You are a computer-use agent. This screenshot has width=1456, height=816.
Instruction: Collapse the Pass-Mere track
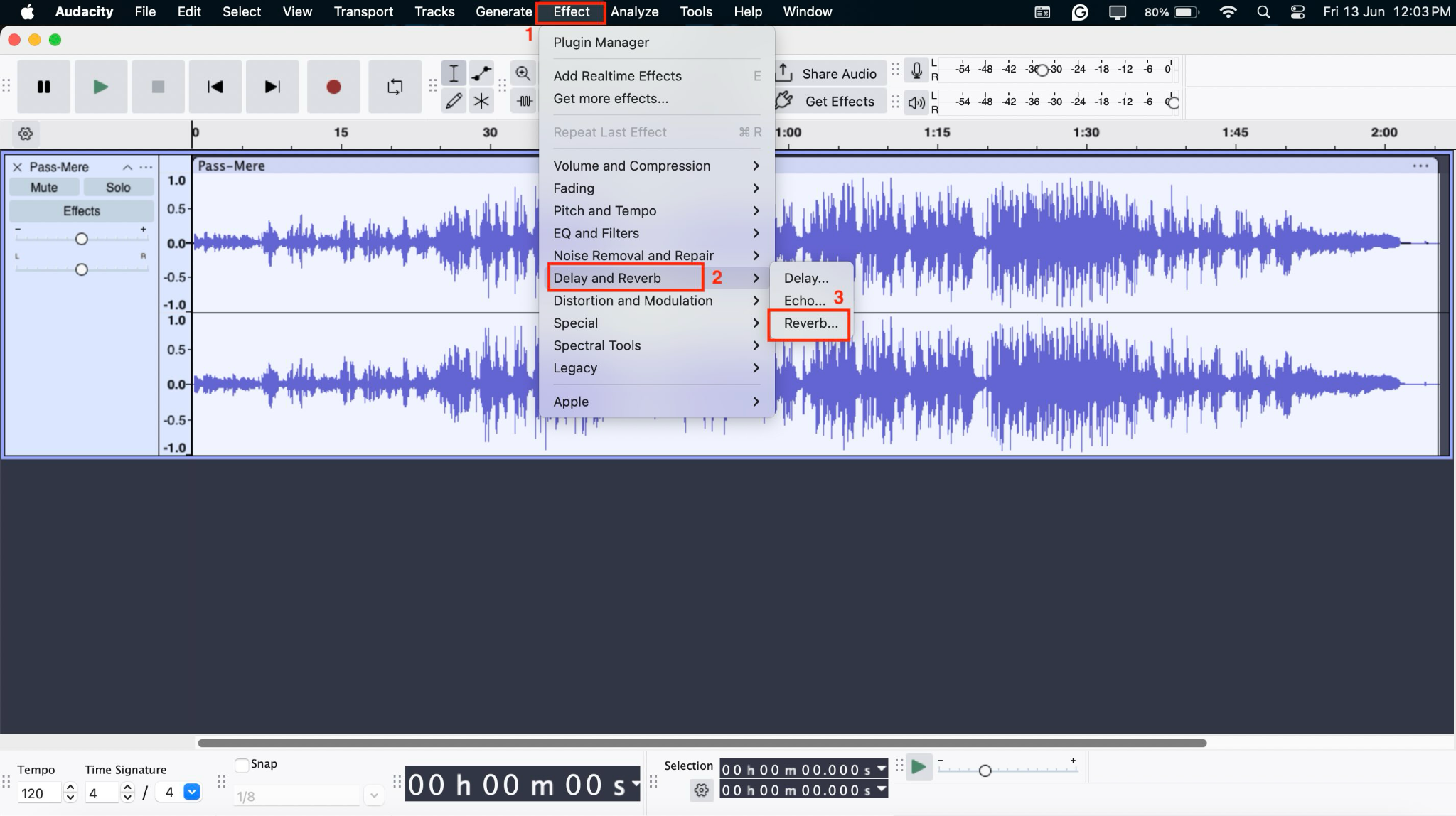coord(127,167)
